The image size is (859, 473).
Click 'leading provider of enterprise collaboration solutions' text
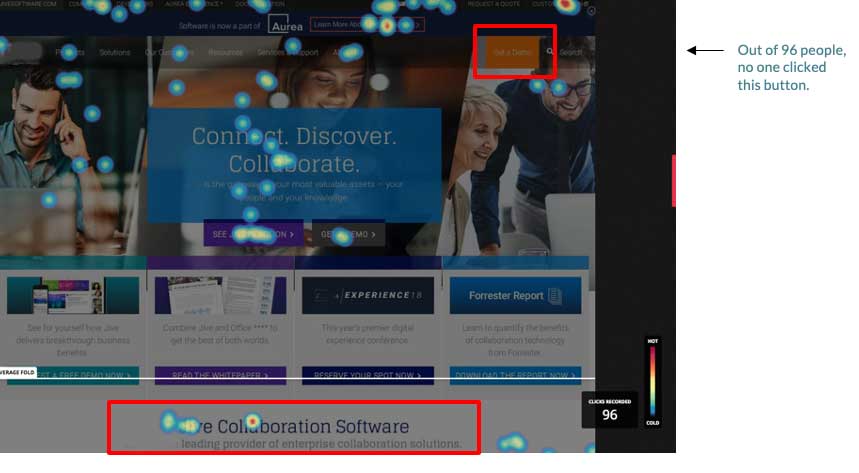point(321,443)
